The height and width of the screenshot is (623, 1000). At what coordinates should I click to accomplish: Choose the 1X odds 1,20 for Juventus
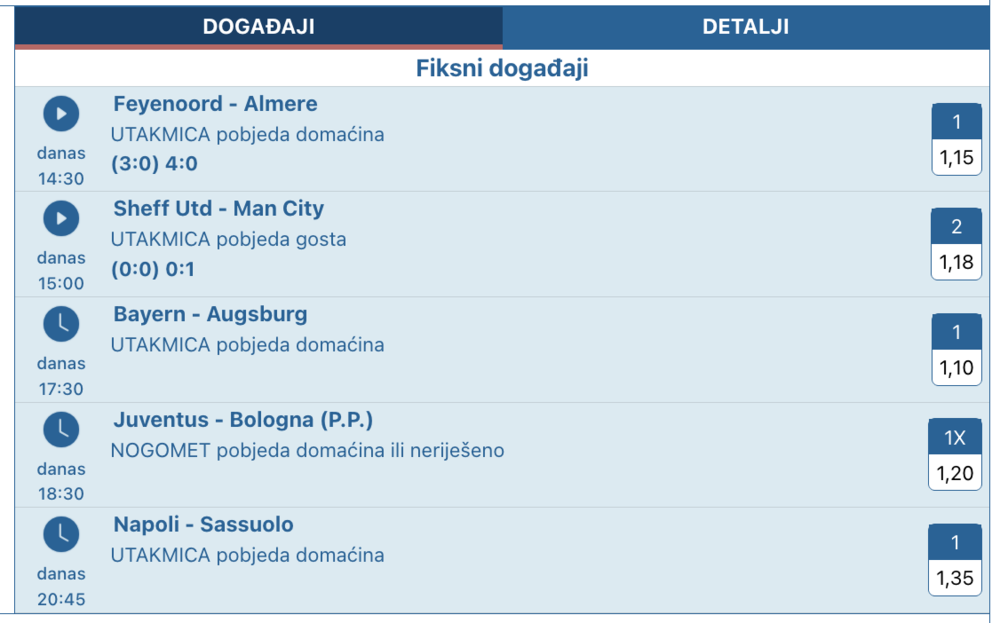955,472
